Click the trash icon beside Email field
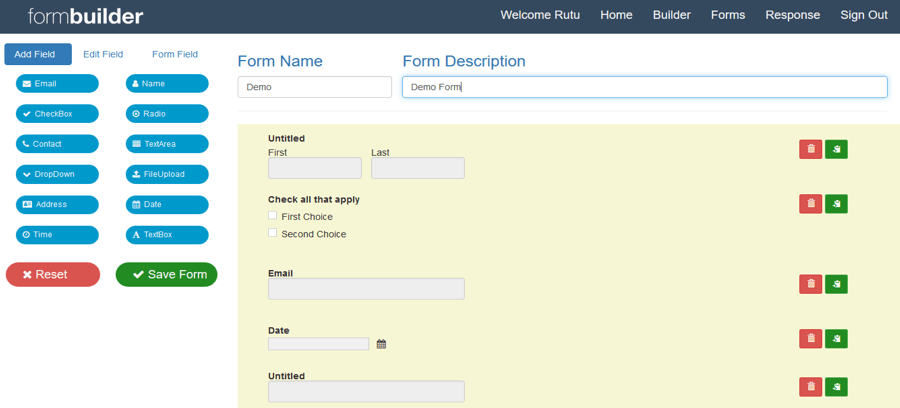Viewport: 900px width, 408px height. pyautogui.click(x=810, y=284)
